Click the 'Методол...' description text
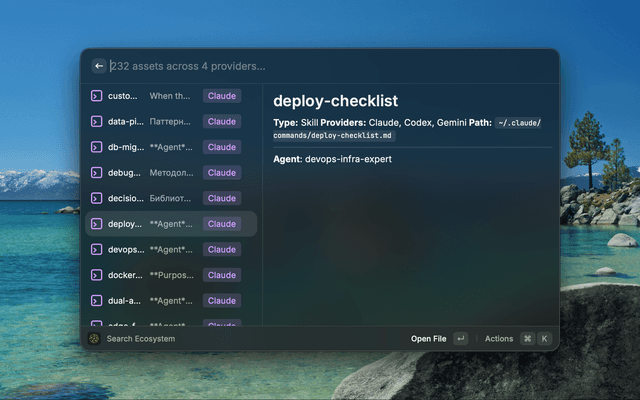Viewport: 640px width, 400px height. [x=171, y=173]
